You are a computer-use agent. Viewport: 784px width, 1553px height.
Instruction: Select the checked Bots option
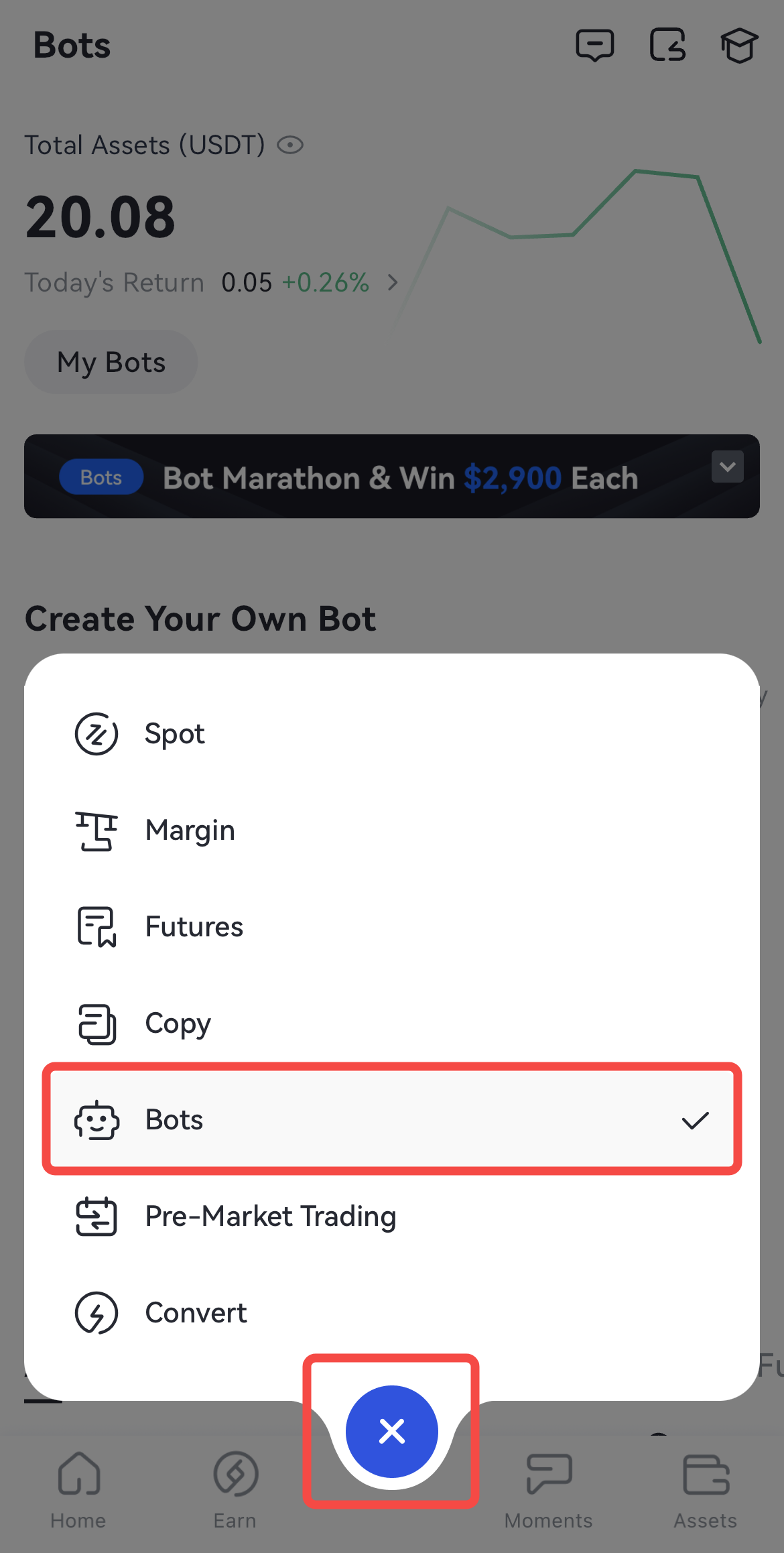tap(392, 1119)
